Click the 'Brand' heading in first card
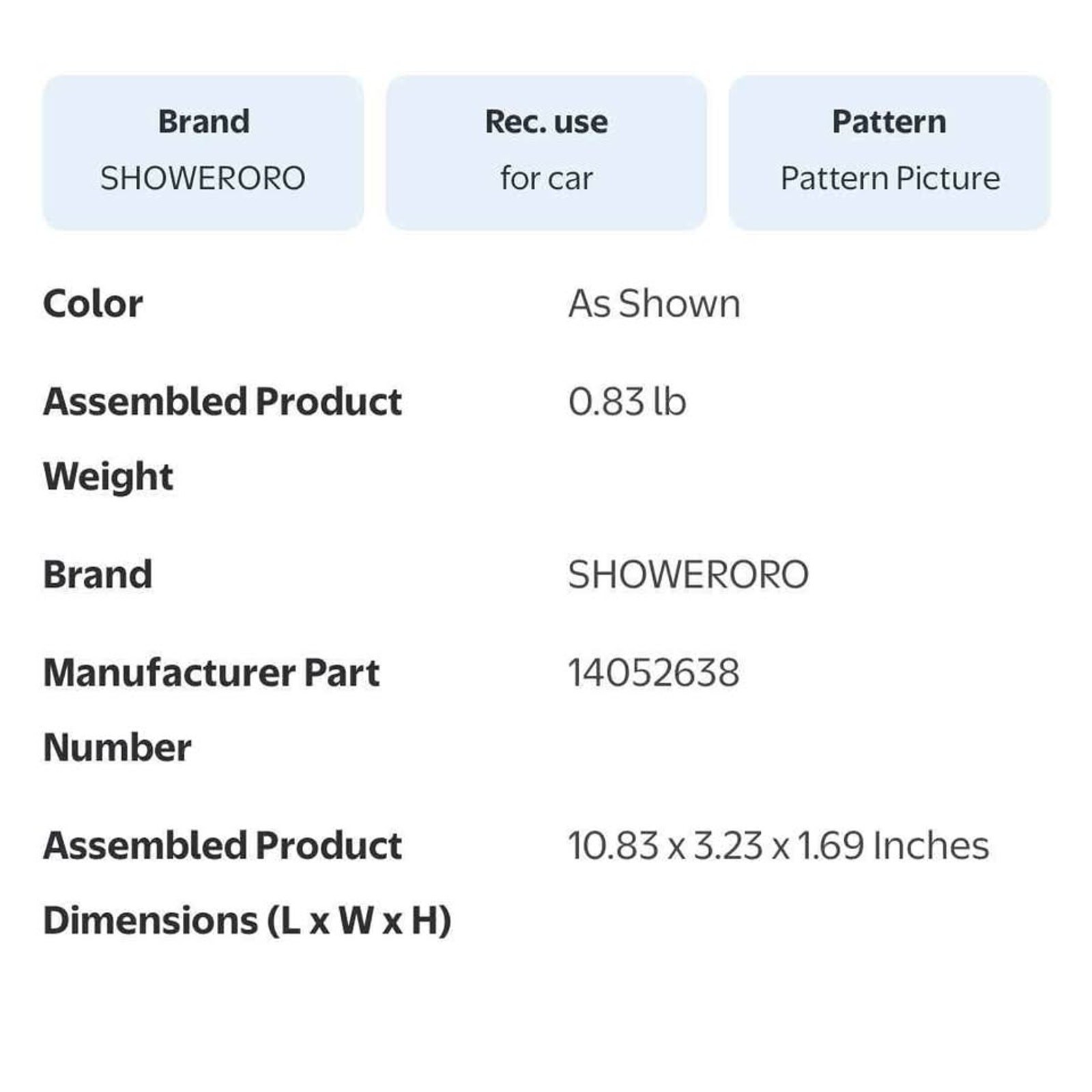The width and height of the screenshot is (1092, 1092). pyautogui.click(x=203, y=122)
